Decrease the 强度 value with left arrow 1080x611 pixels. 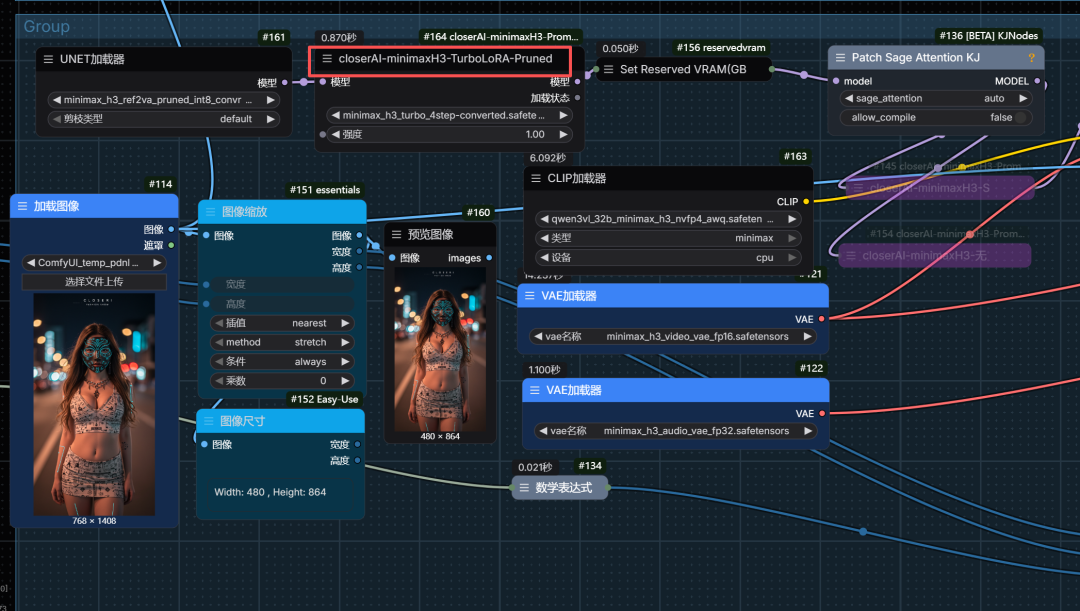point(335,134)
